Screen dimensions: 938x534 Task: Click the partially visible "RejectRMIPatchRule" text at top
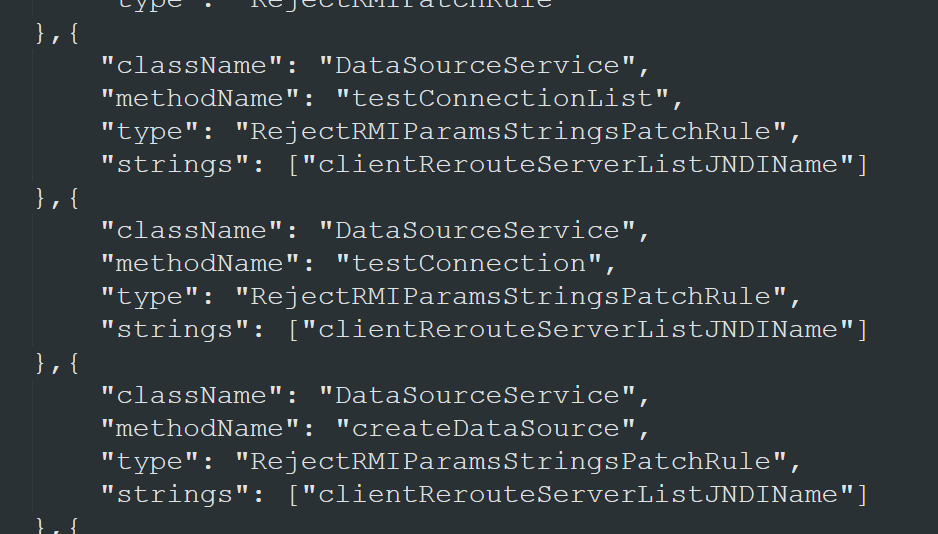tap(400, 4)
